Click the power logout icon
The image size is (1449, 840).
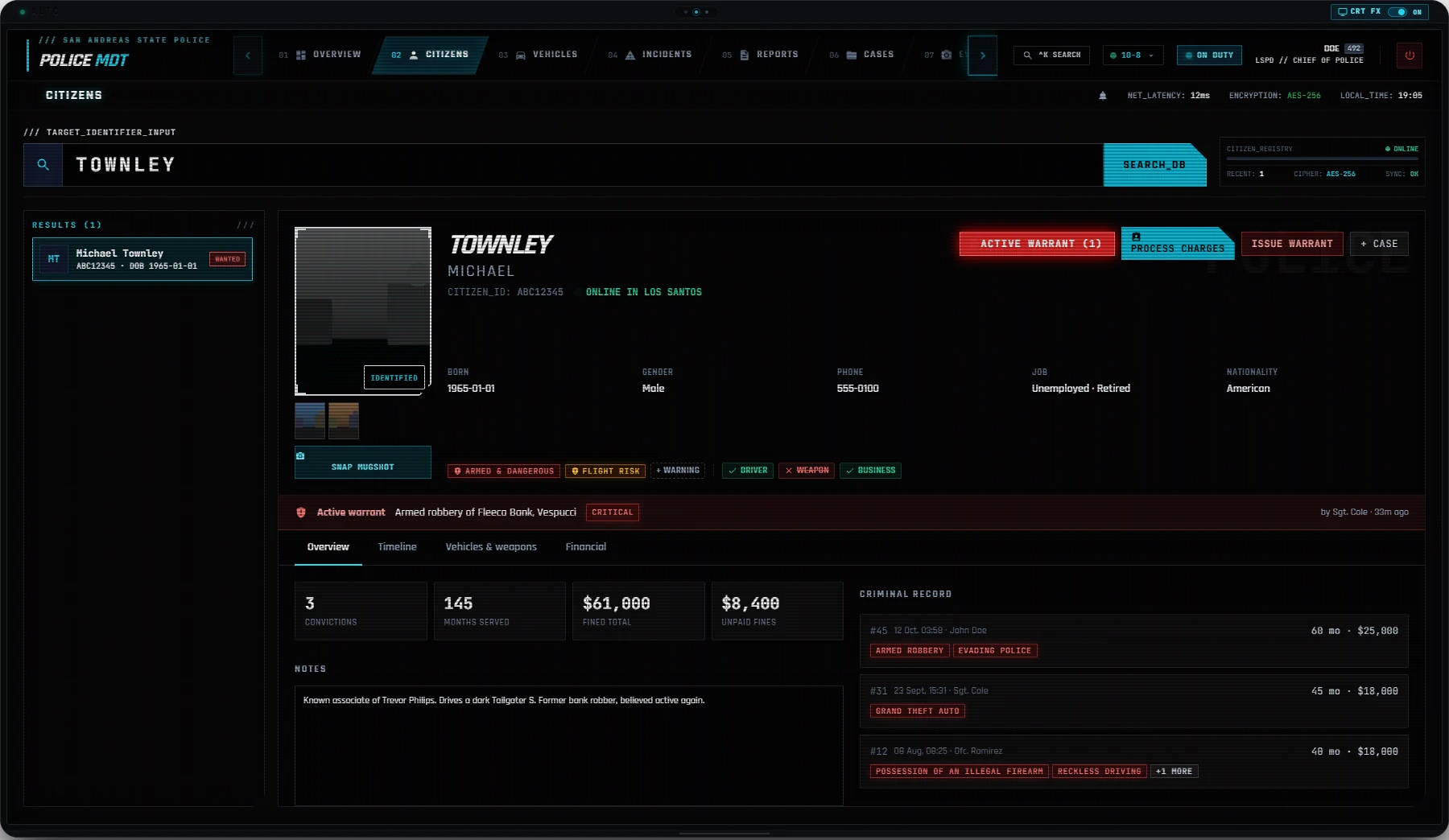(x=1410, y=56)
